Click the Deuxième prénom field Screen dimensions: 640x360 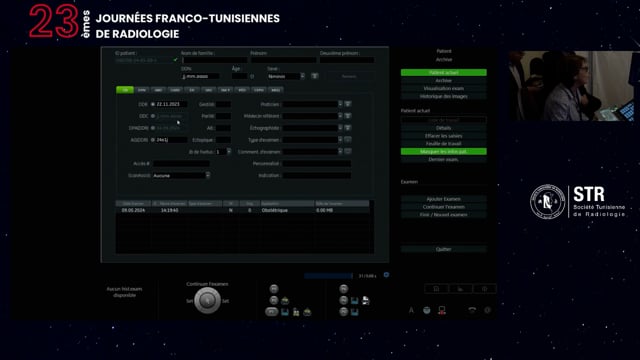(x=347, y=60)
